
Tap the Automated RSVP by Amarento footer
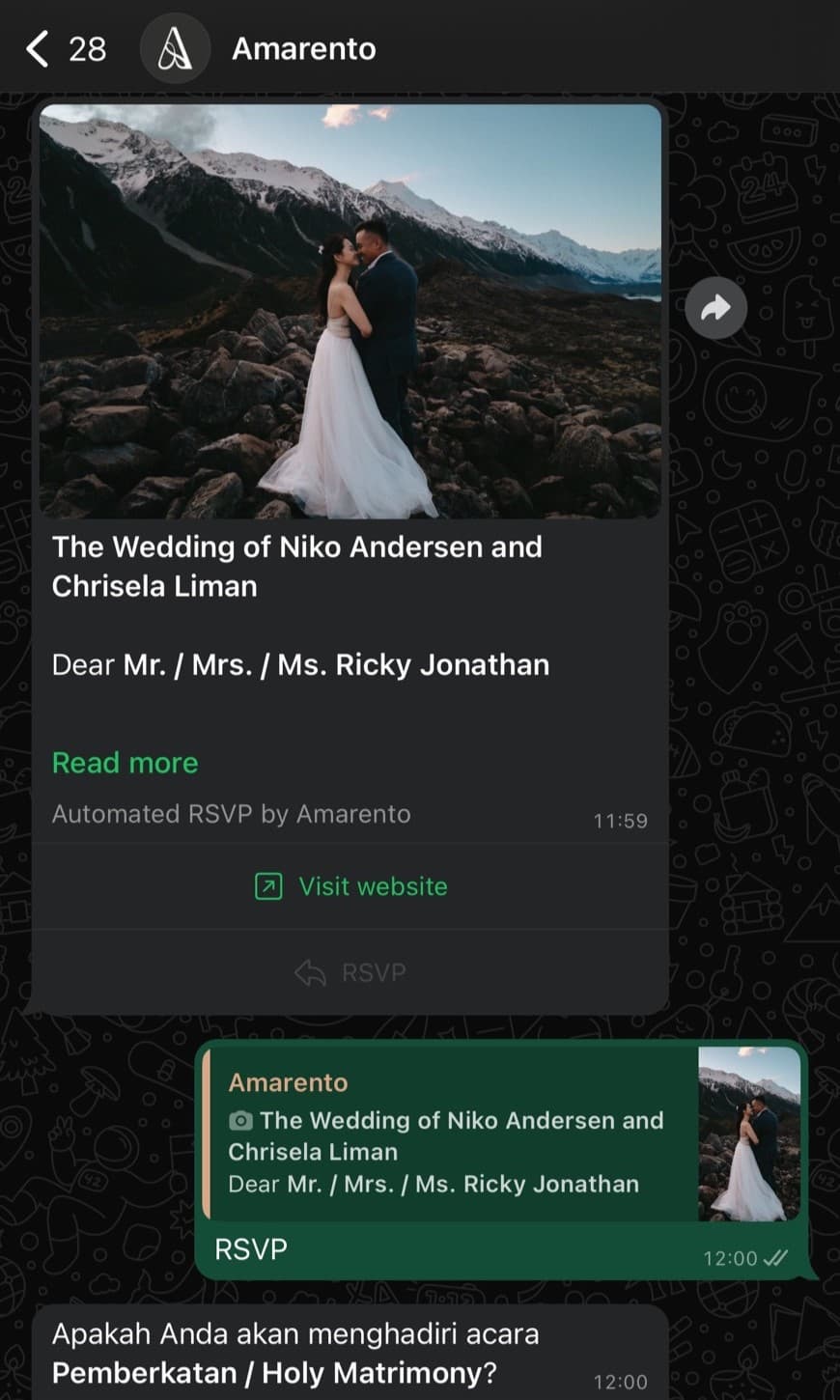pyautogui.click(x=231, y=814)
